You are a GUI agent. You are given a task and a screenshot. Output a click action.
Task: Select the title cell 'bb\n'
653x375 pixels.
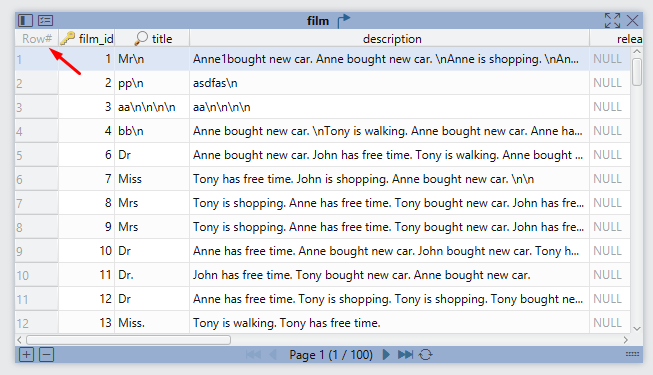pyautogui.click(x=152, y=131)
